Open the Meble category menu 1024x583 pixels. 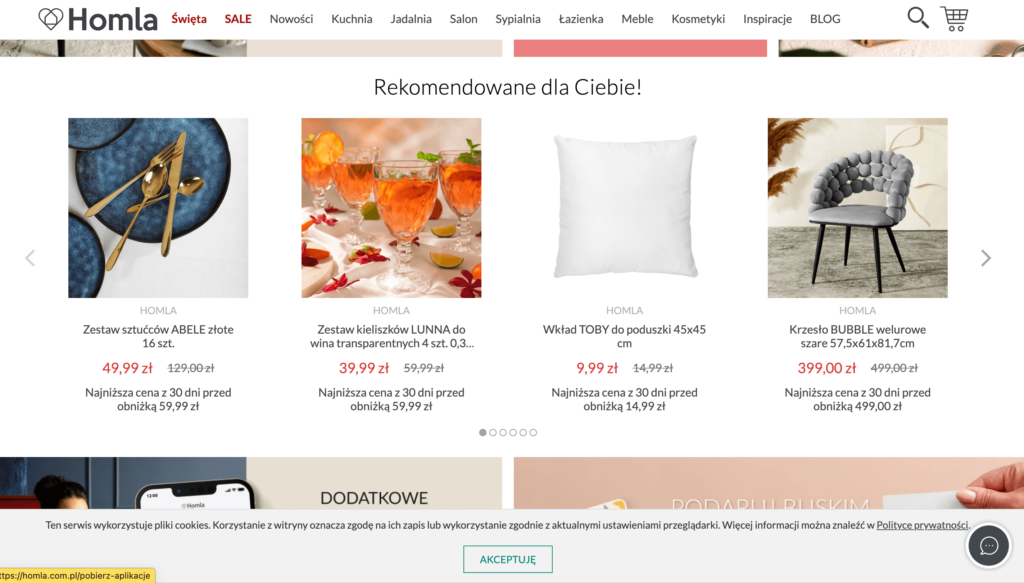point(637,19)
